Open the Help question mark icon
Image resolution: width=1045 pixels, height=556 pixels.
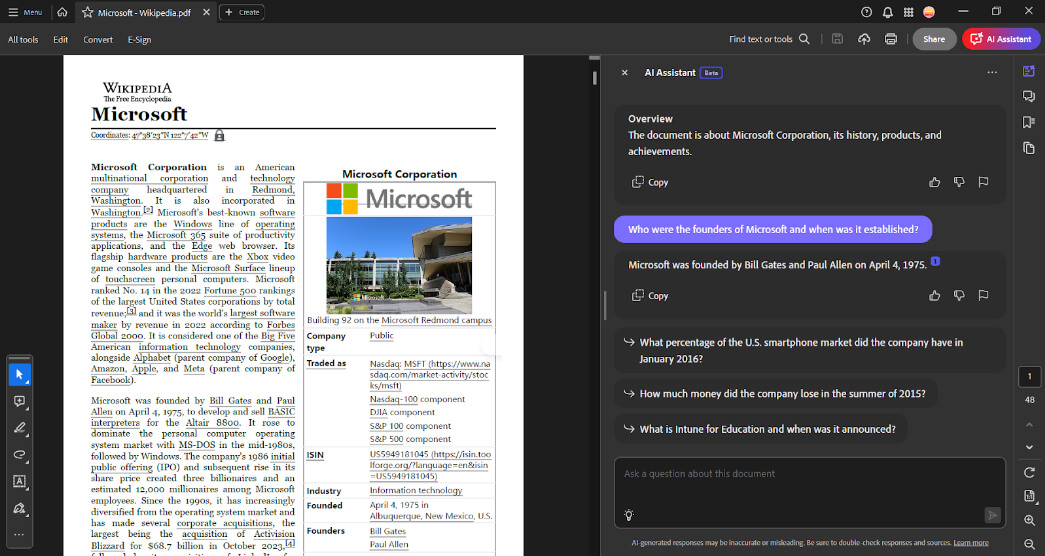coord(866,12)
